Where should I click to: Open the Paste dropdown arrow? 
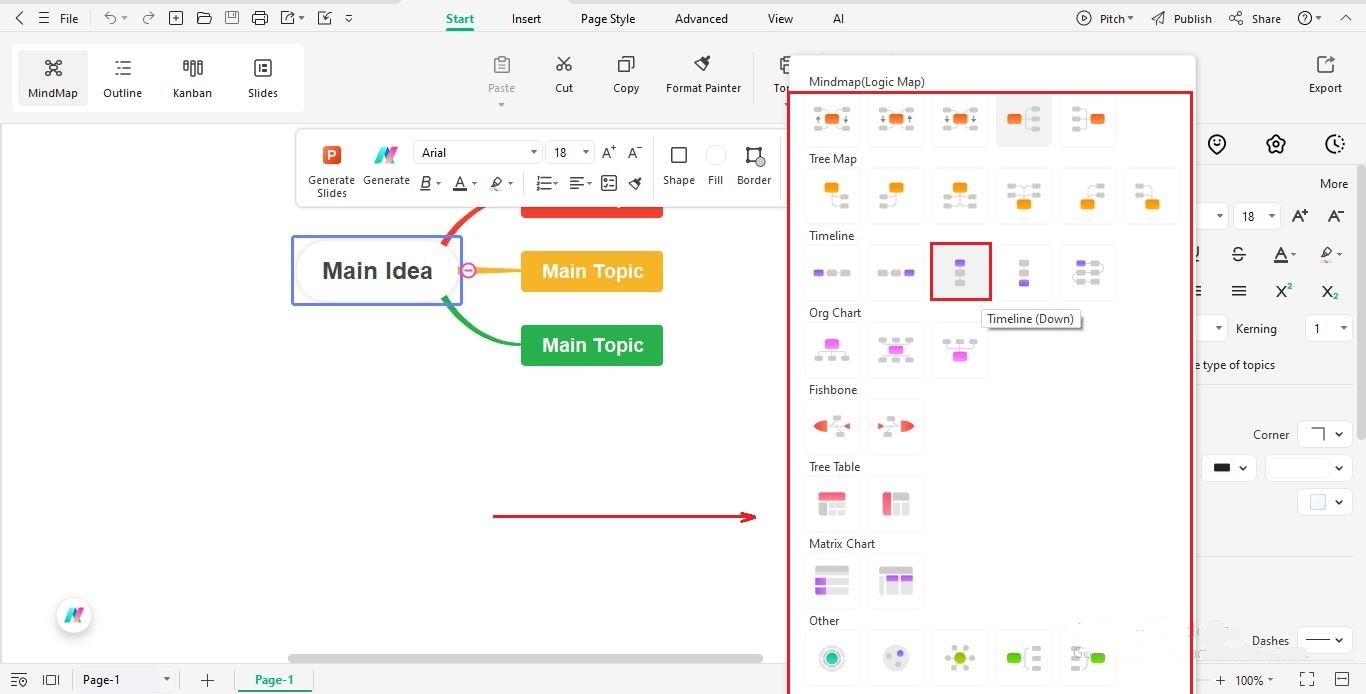click(x=501, y=104)
